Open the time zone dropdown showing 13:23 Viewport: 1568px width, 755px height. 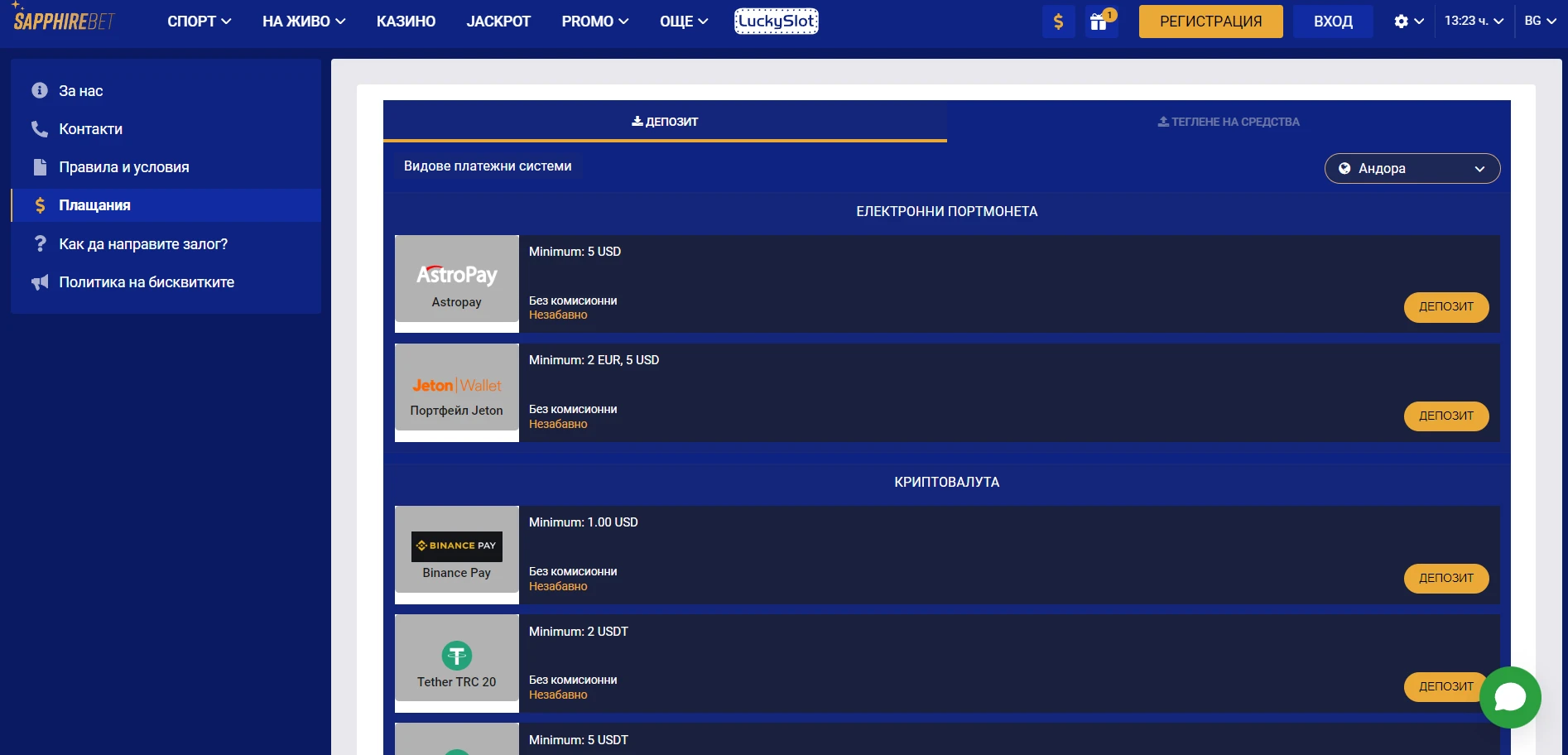pyautogui.click(x=1474, y=21)
